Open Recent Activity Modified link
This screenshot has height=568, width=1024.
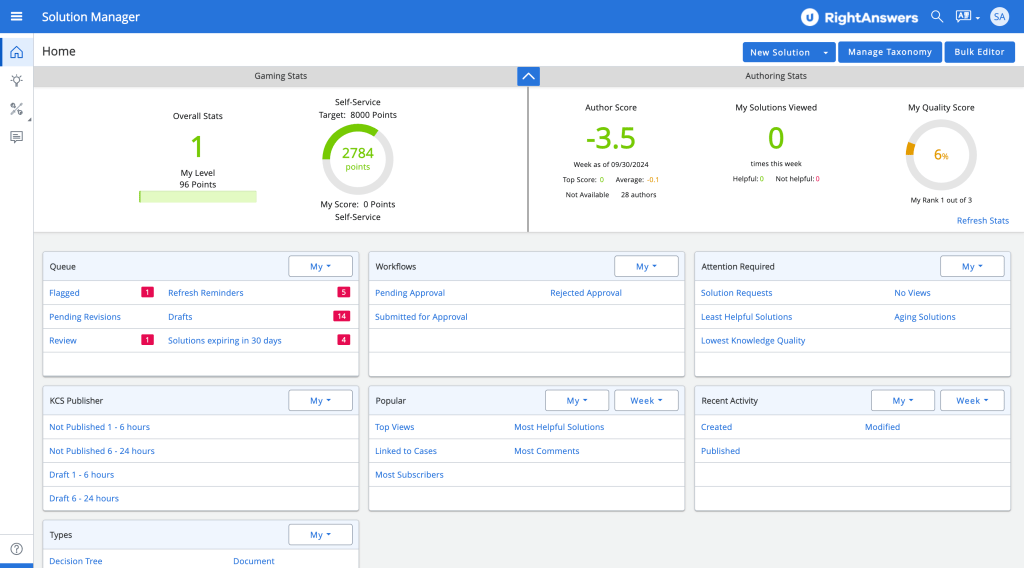[x=882, y=427]
